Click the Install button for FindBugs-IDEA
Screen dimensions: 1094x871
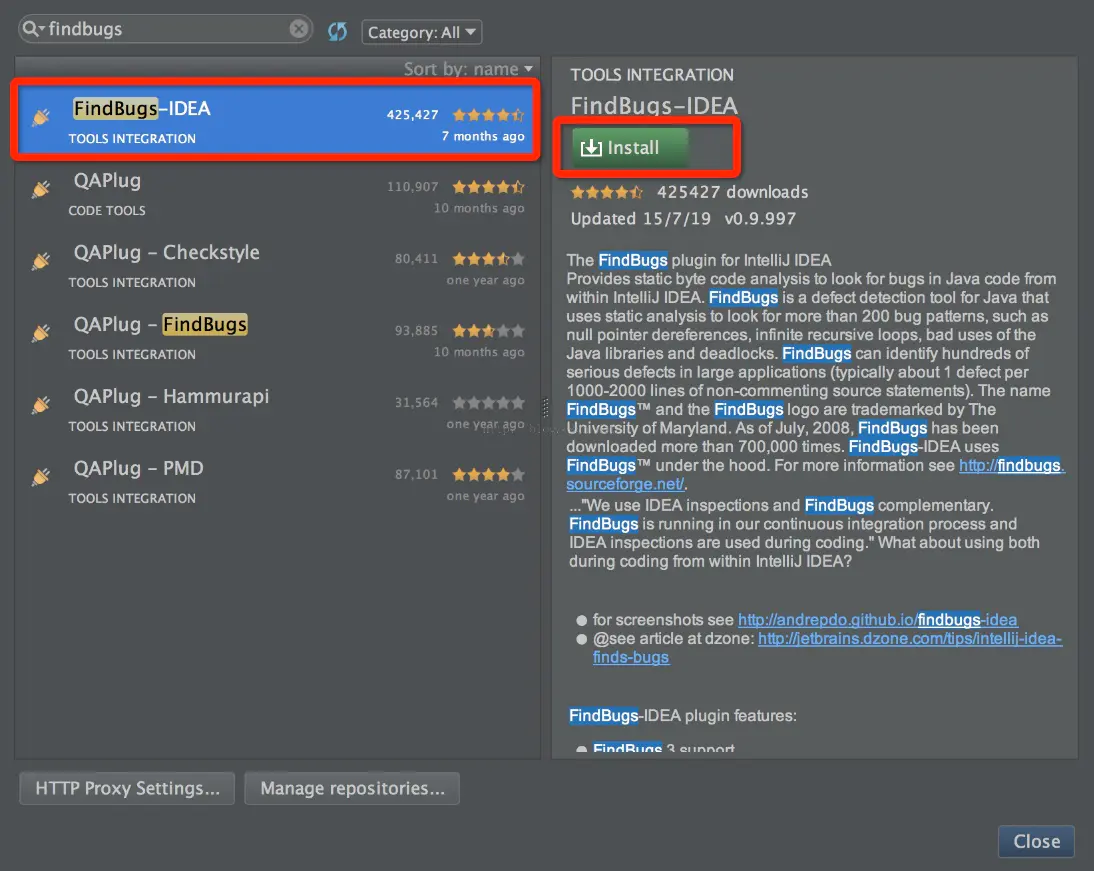(x=630, y=147)
